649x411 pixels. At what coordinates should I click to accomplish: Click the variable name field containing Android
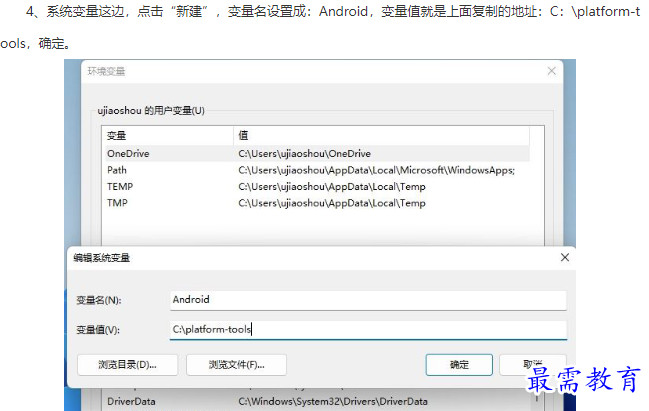[x=368, y=300]
